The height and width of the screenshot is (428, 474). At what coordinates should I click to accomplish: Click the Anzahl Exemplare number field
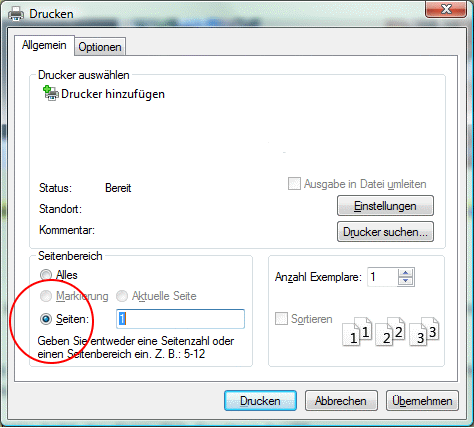(x=383, y=277)
